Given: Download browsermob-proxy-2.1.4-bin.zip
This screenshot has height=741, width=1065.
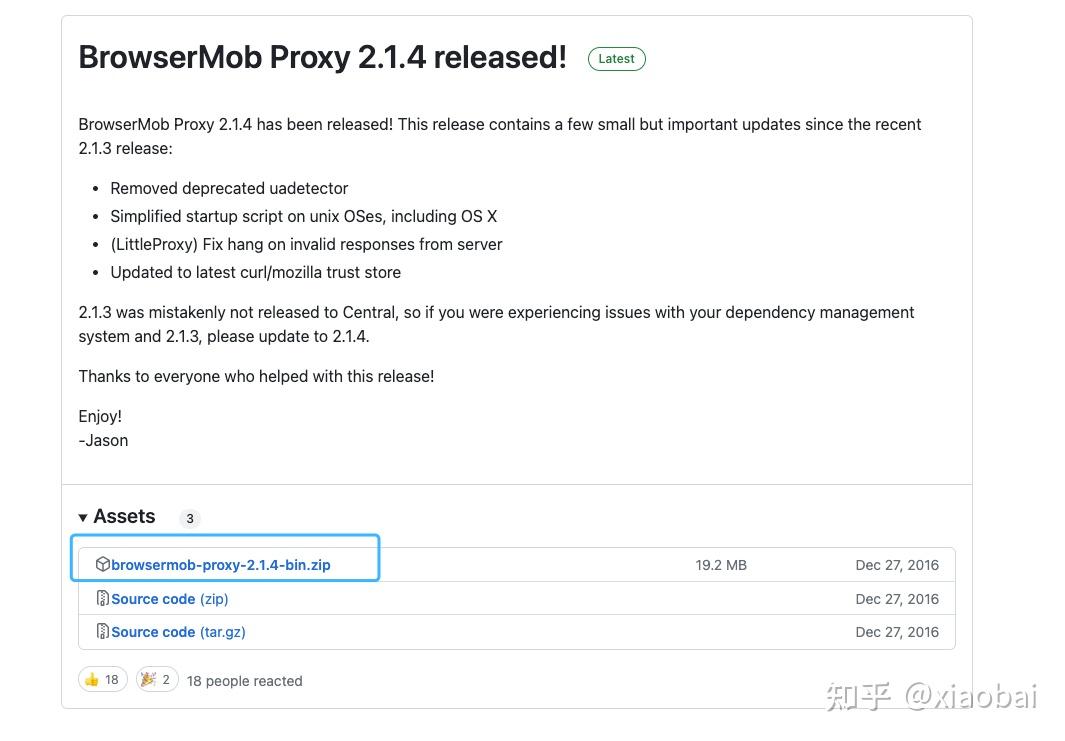Looking at the screenshot, I should (221, 565).
